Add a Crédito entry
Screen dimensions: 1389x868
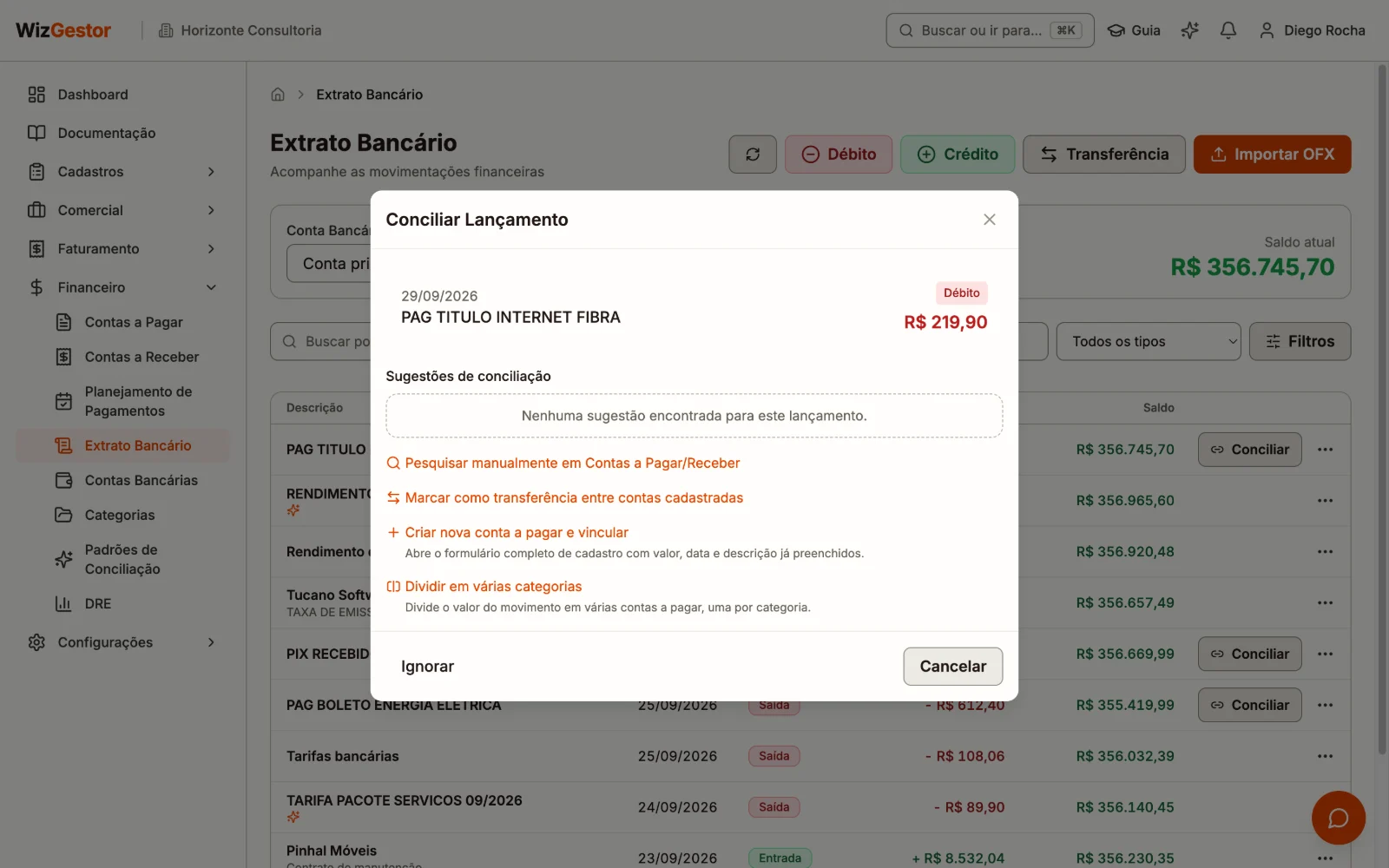[x=958, y=155]
